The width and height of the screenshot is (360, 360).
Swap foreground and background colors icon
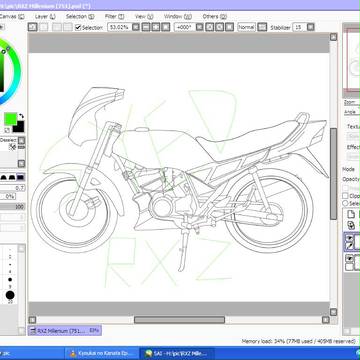pyautogui.click(x=21, y=116)
